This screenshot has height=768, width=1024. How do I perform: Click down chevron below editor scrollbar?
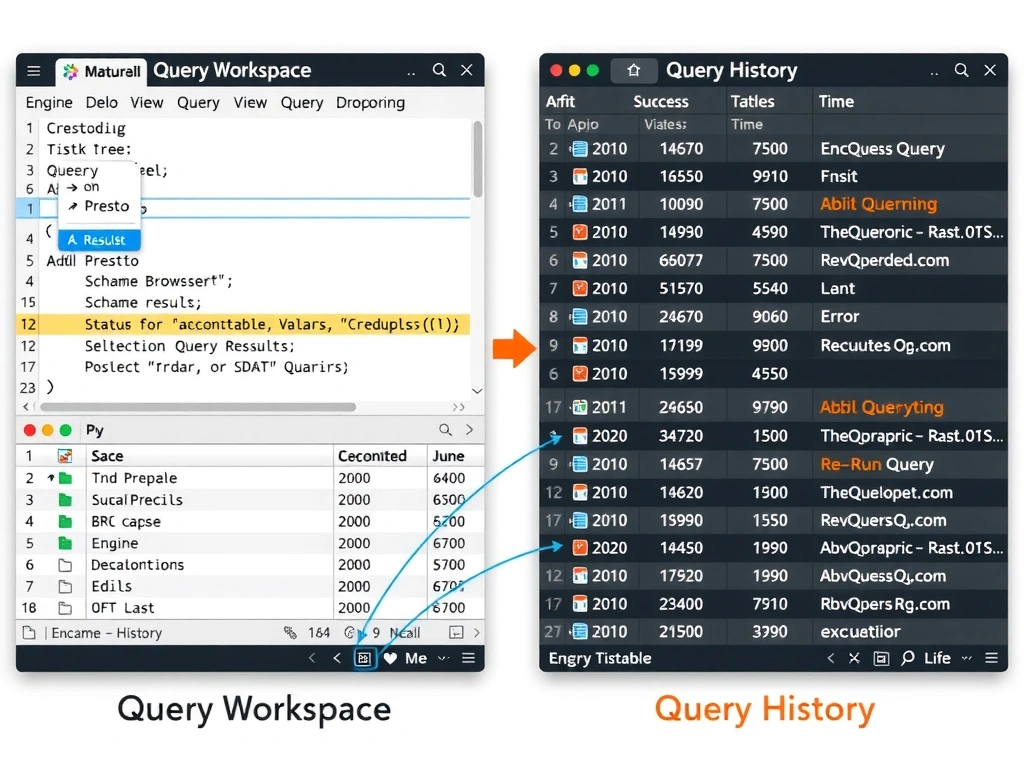click(477, 391)
